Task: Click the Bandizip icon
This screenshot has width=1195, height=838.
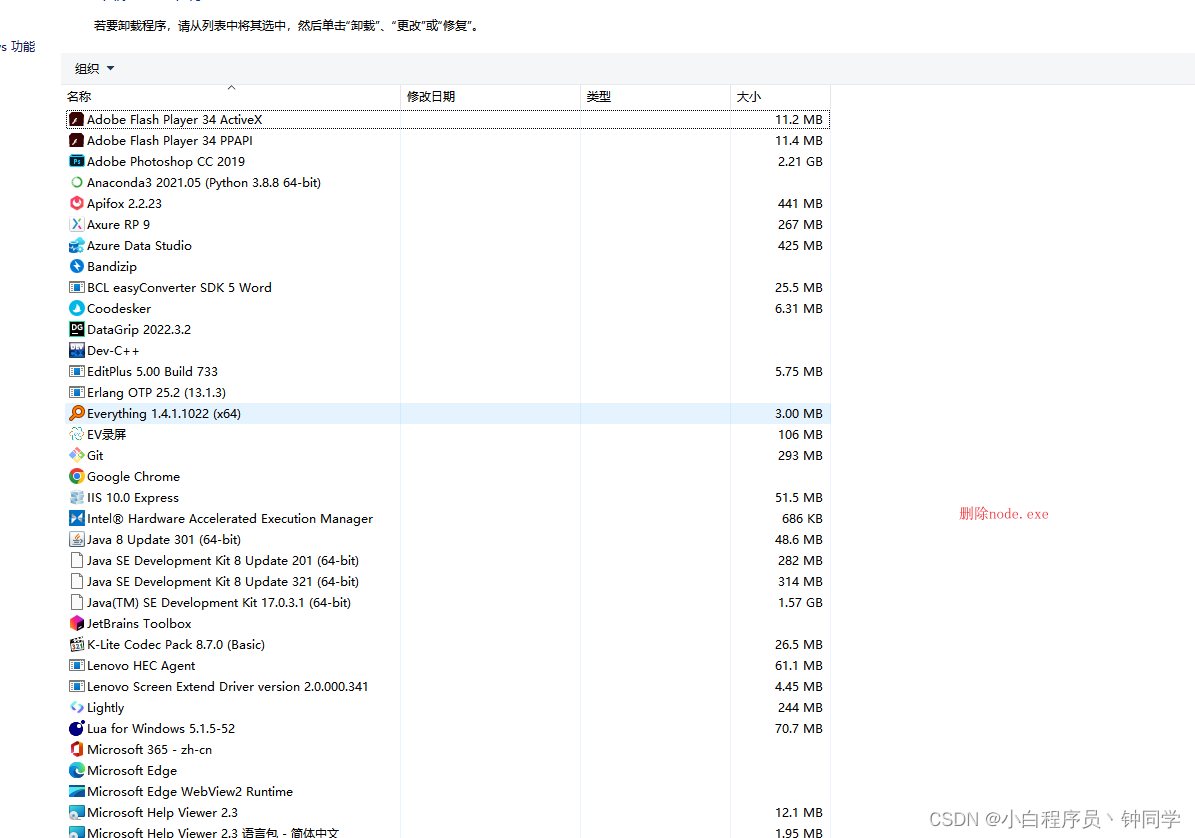Action: pyautogui.click(x=76, y=267)
